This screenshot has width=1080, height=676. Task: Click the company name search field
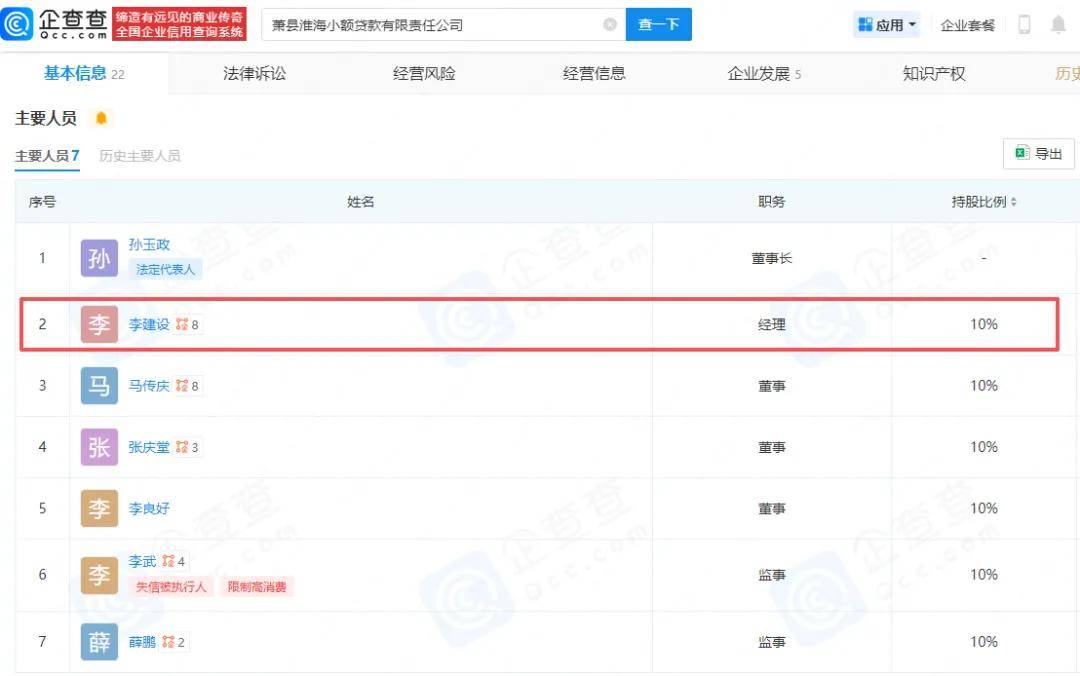tap(430, 25)
